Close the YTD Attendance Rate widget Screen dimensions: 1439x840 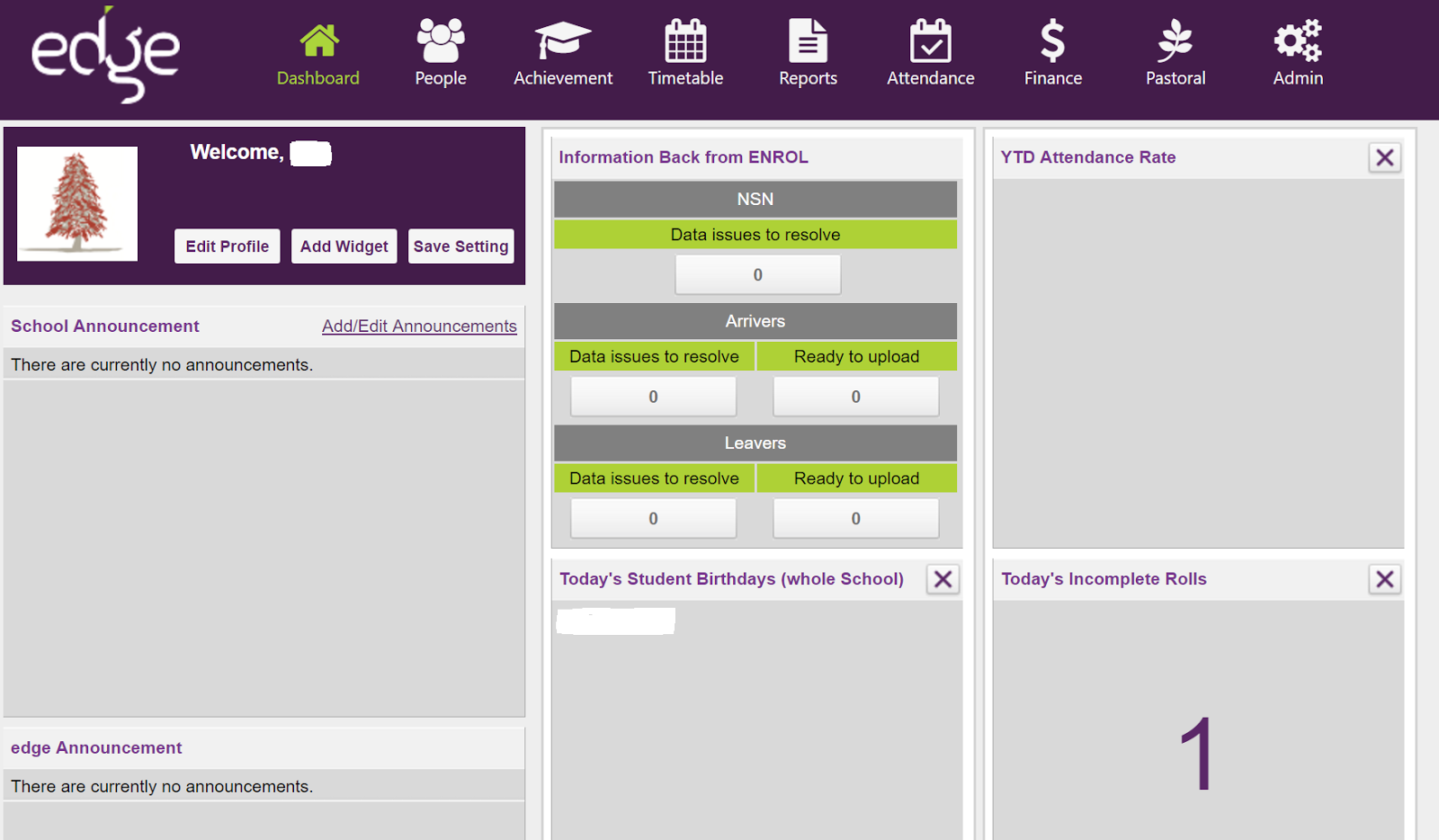[x=1384, y=156]
